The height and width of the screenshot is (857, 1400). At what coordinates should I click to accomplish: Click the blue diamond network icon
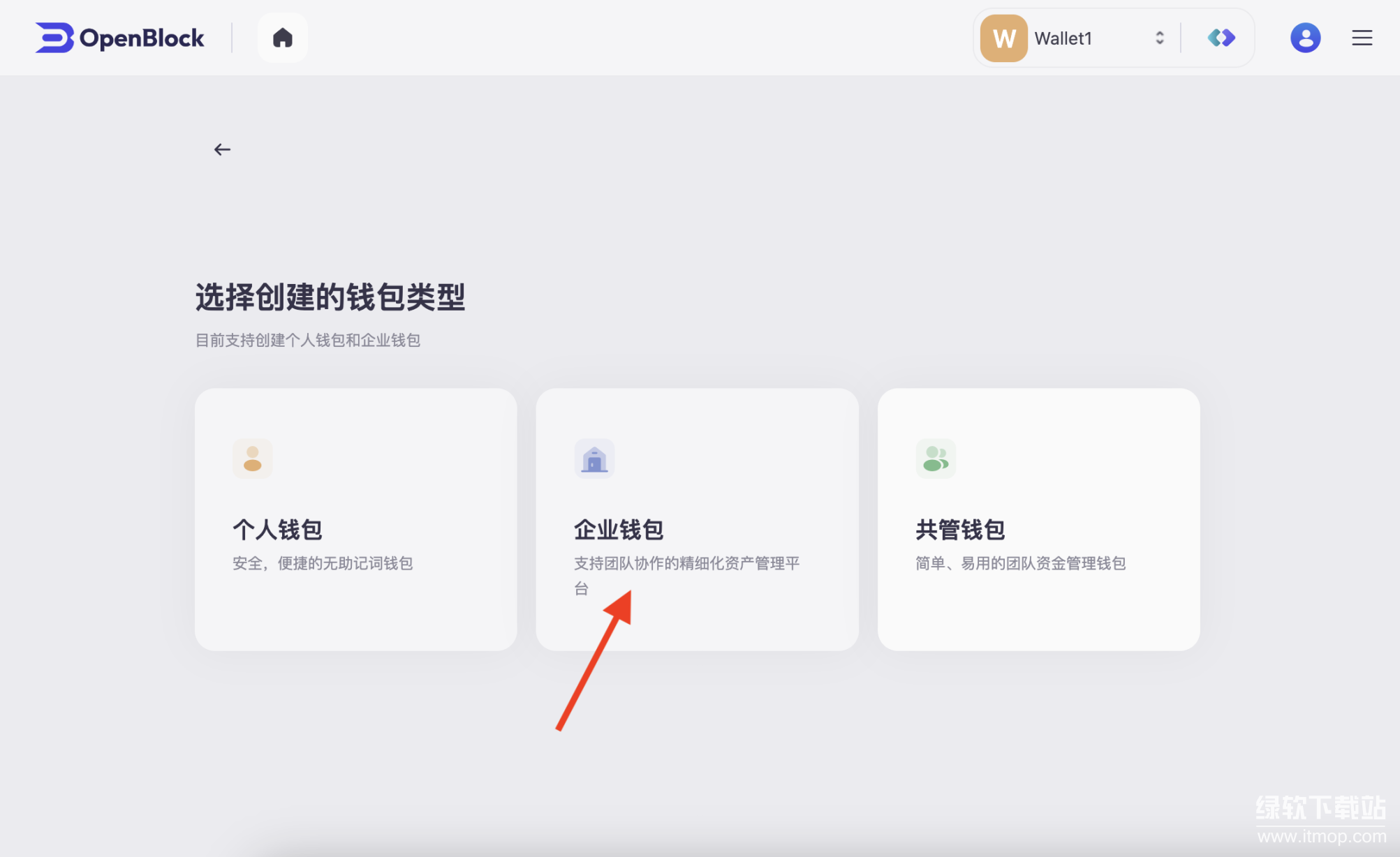pos(1221,38)
